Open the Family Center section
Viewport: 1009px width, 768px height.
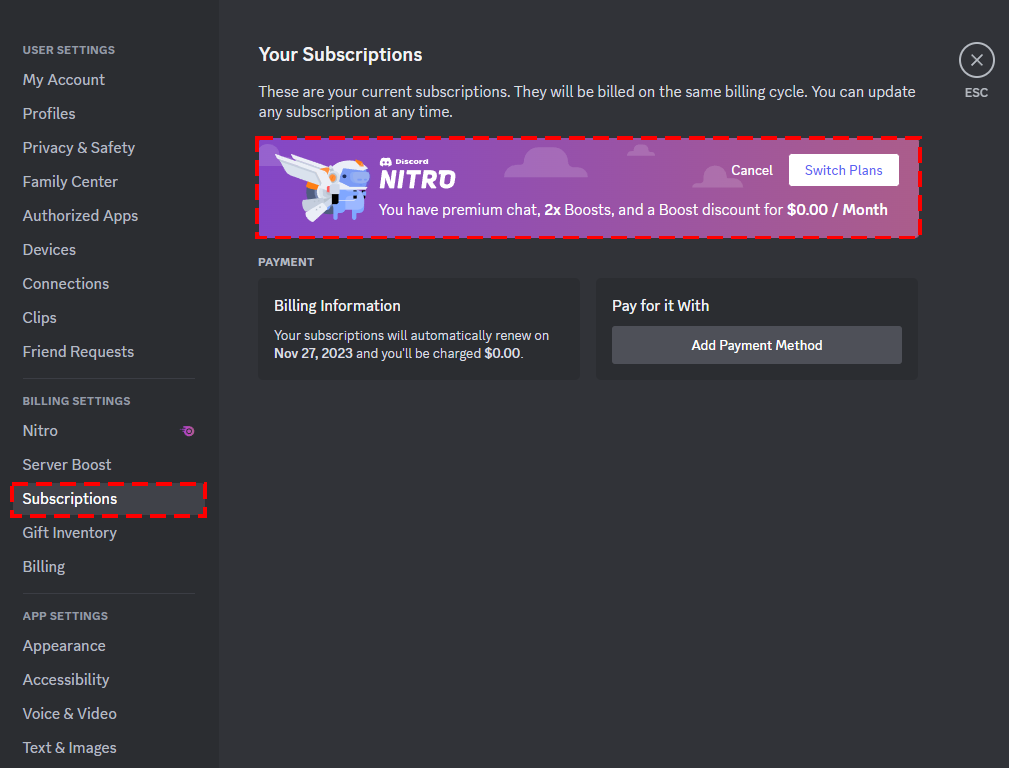click(x=69, y=181)
